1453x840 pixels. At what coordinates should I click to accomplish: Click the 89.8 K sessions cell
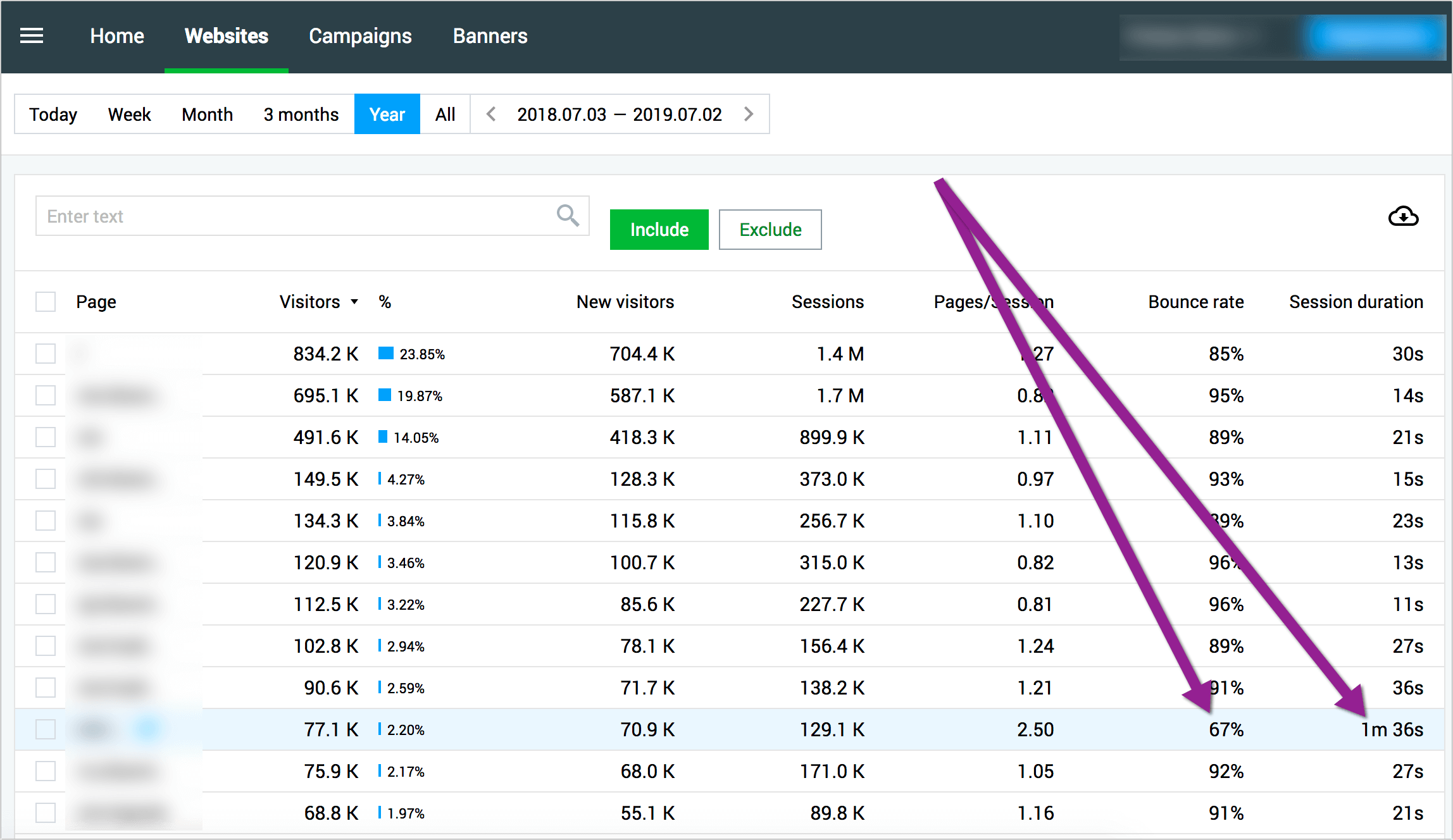(x=837, y=813)
